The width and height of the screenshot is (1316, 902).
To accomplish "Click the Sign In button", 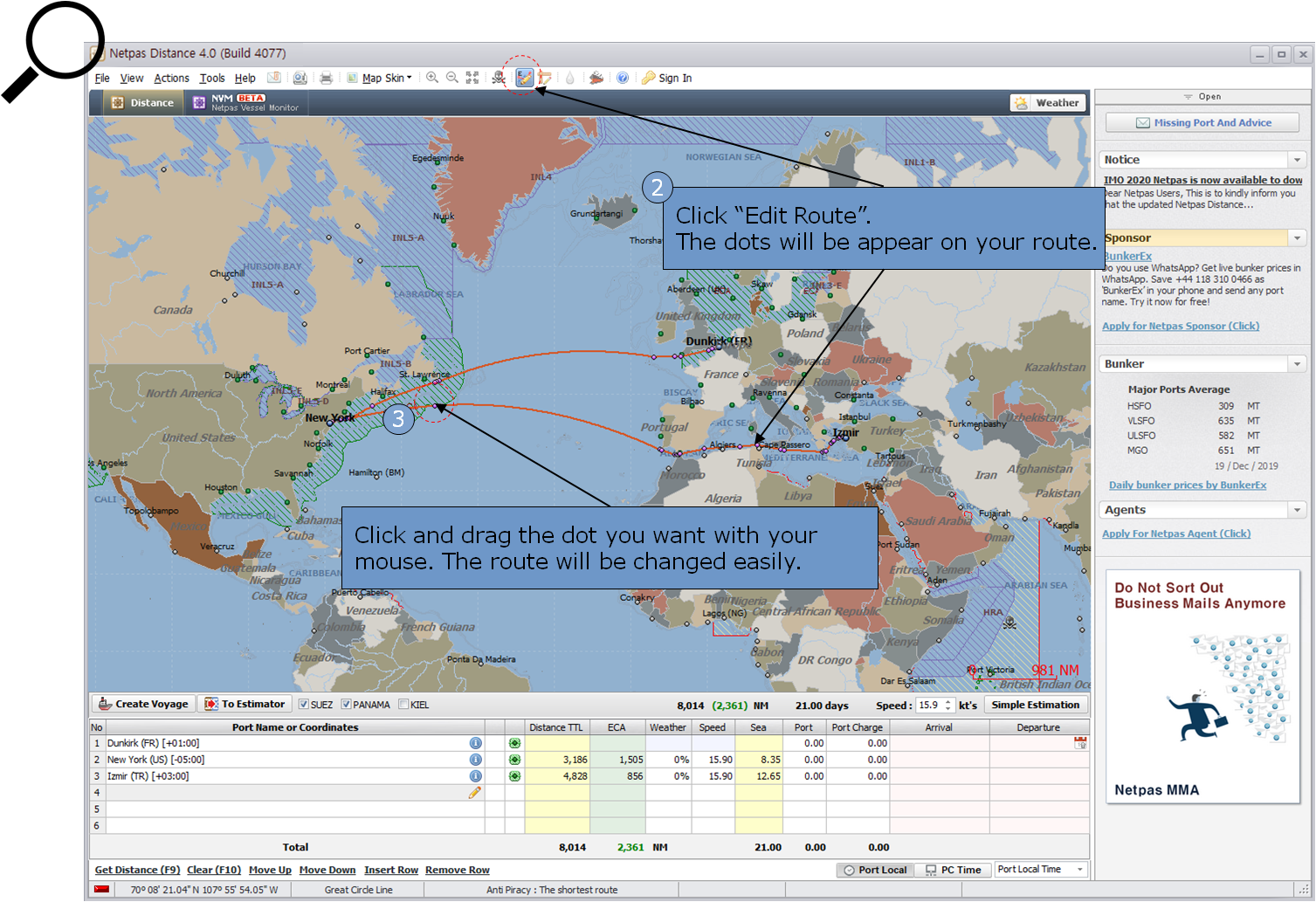I will 667,78.
